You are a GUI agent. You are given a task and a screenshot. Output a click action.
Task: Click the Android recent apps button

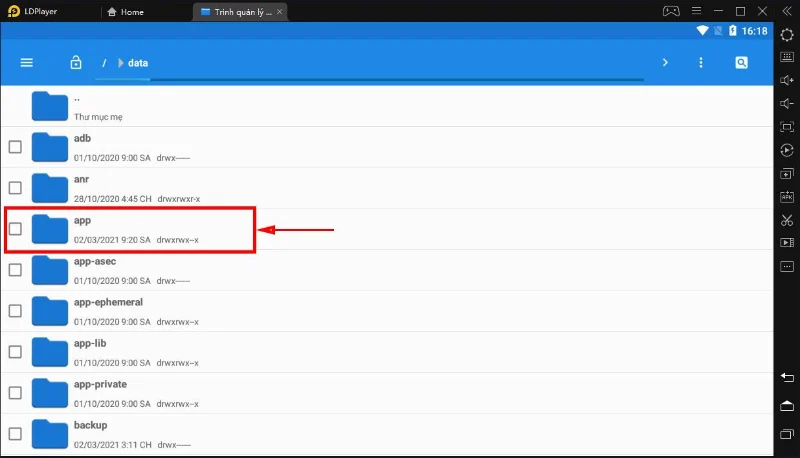coord(787,435)
